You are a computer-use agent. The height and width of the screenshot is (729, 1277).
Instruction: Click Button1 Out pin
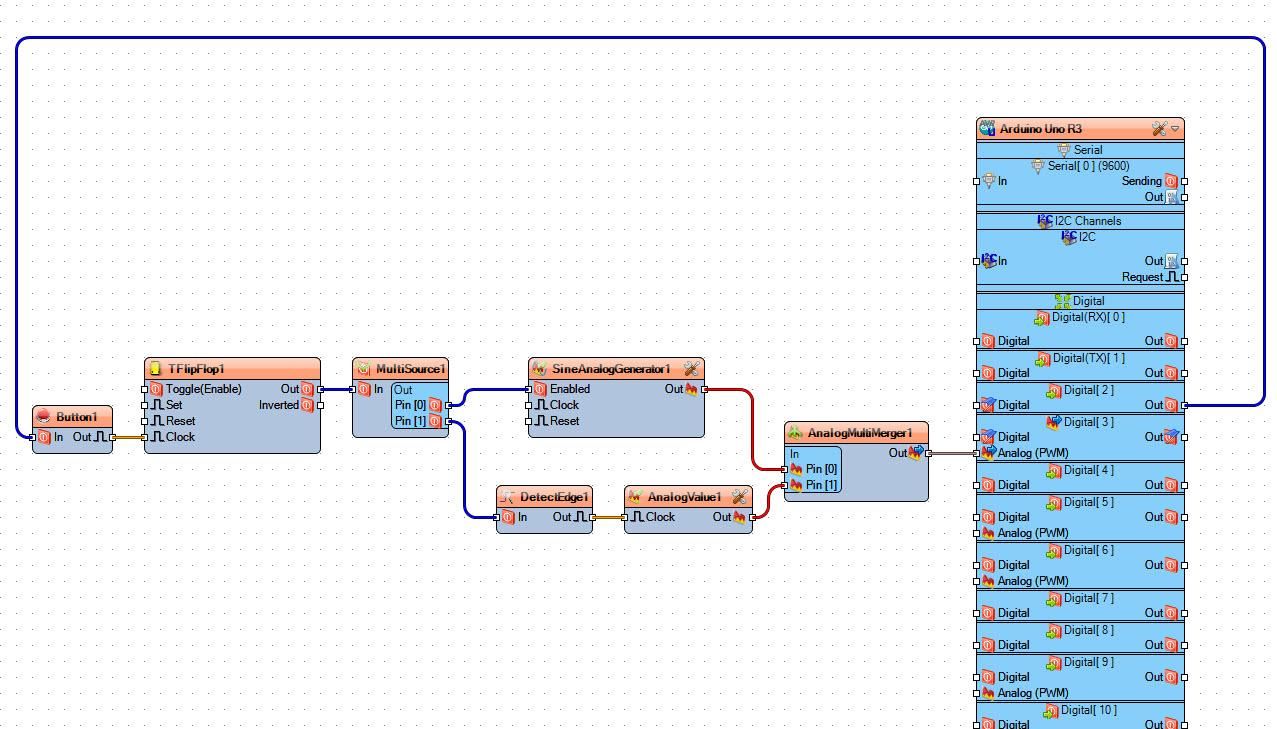pos(112,437)
